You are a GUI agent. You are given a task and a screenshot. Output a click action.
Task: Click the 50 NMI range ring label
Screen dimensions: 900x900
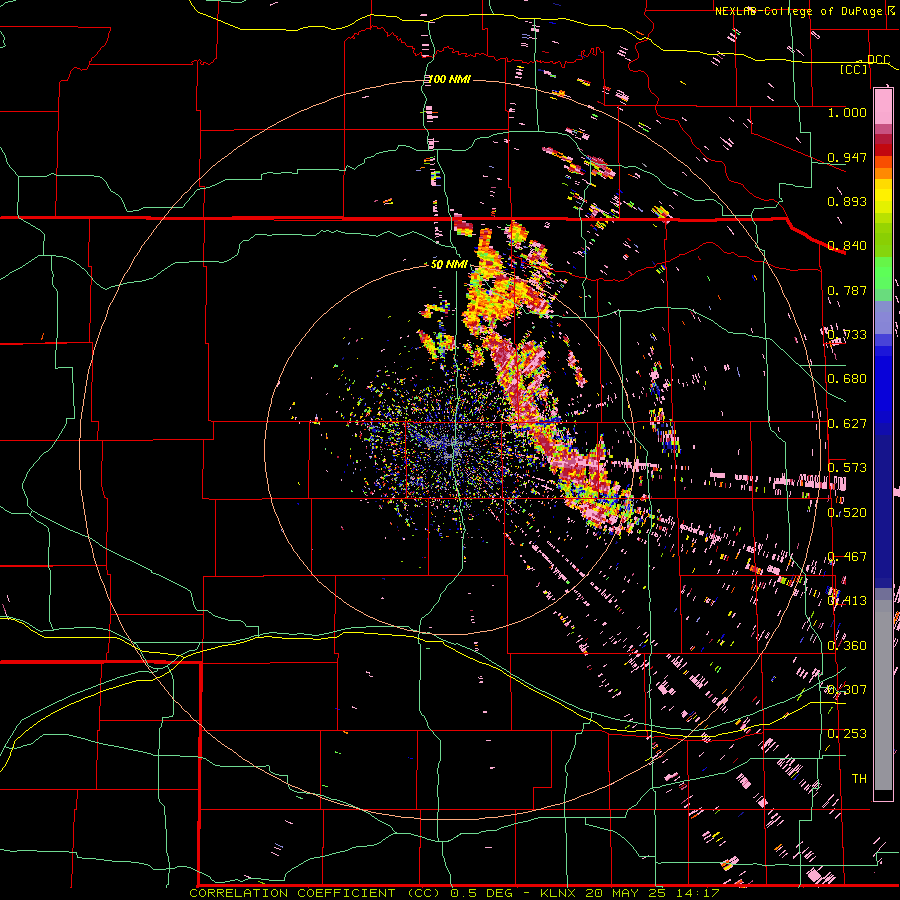tap(449, 265)
